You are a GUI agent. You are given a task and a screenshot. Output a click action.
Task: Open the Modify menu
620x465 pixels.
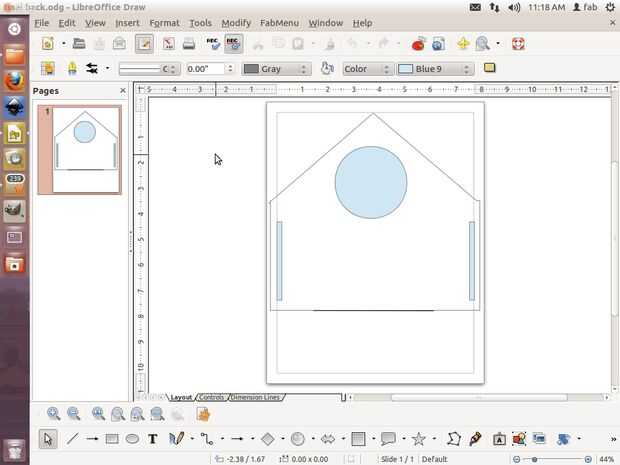[x=236, y=22]
